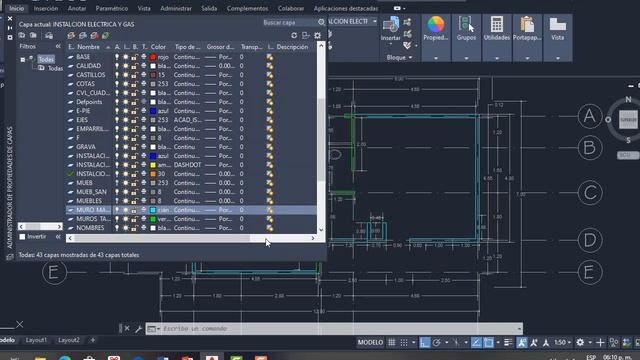Switch to Layout2 tab

[69, 340]
